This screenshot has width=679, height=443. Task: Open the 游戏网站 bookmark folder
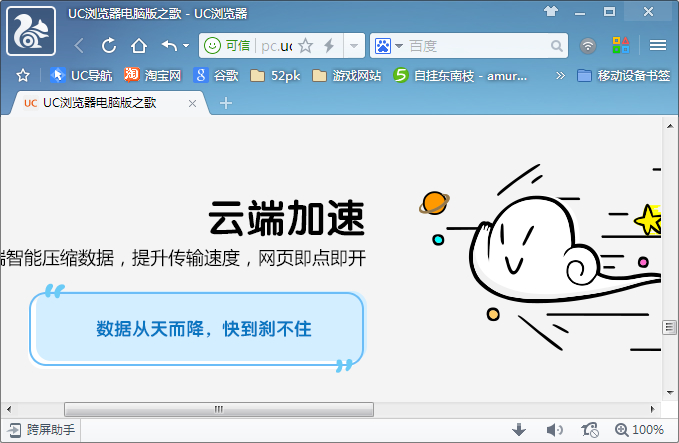click(x=347, y=76)
